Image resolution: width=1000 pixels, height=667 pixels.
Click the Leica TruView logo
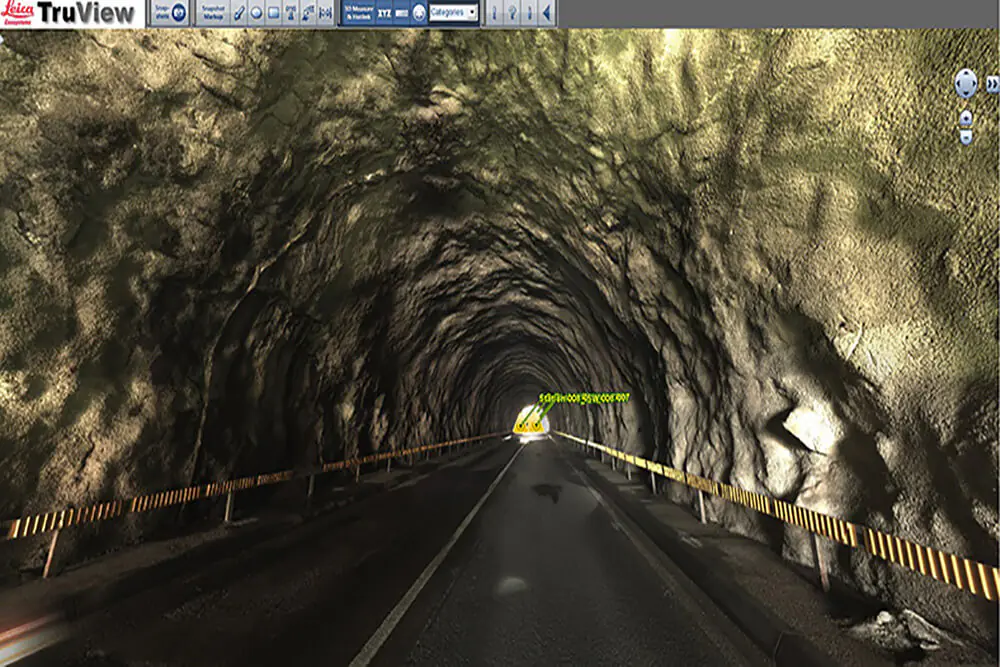70,13
